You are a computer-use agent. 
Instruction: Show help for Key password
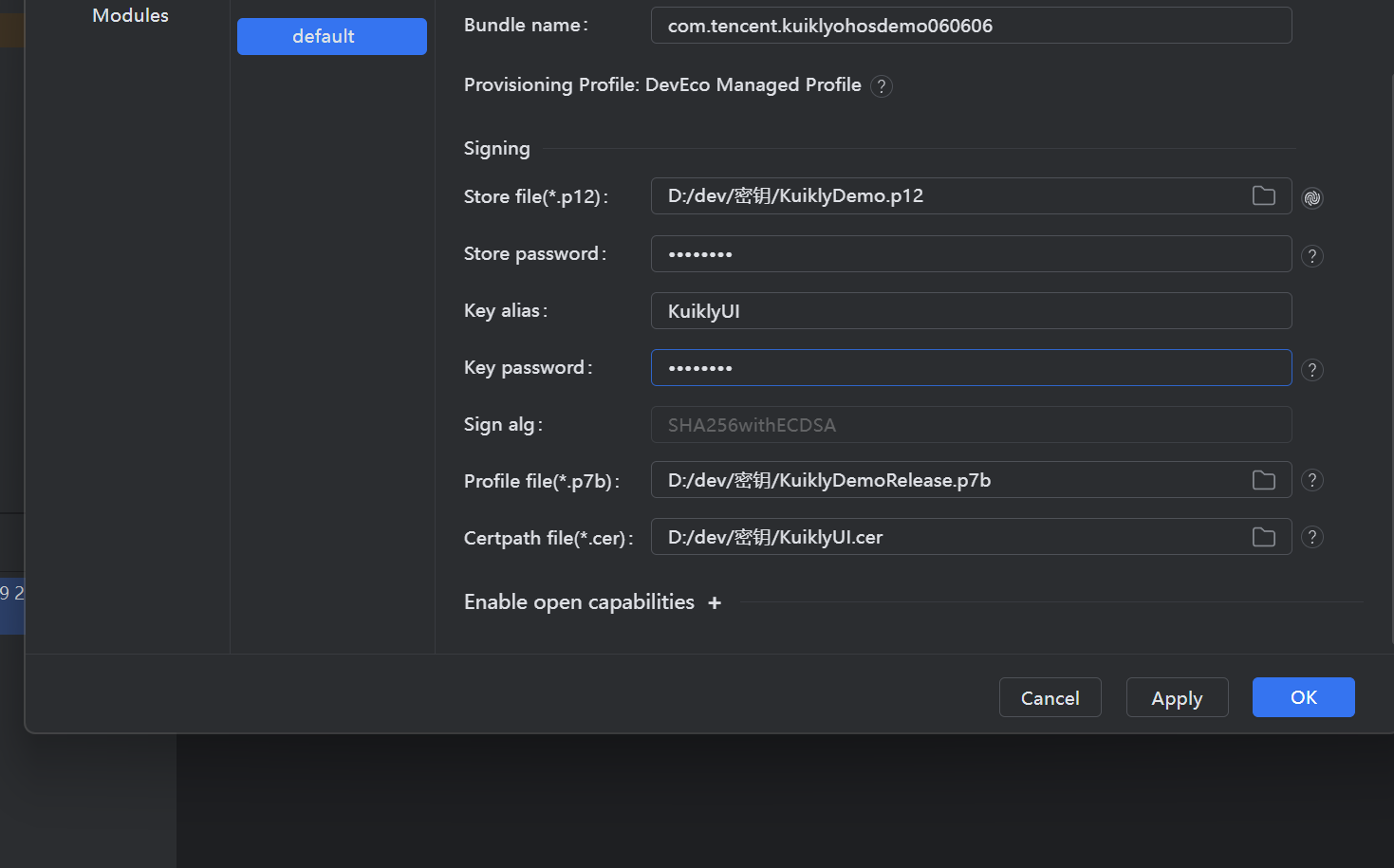coord(1312,370)
